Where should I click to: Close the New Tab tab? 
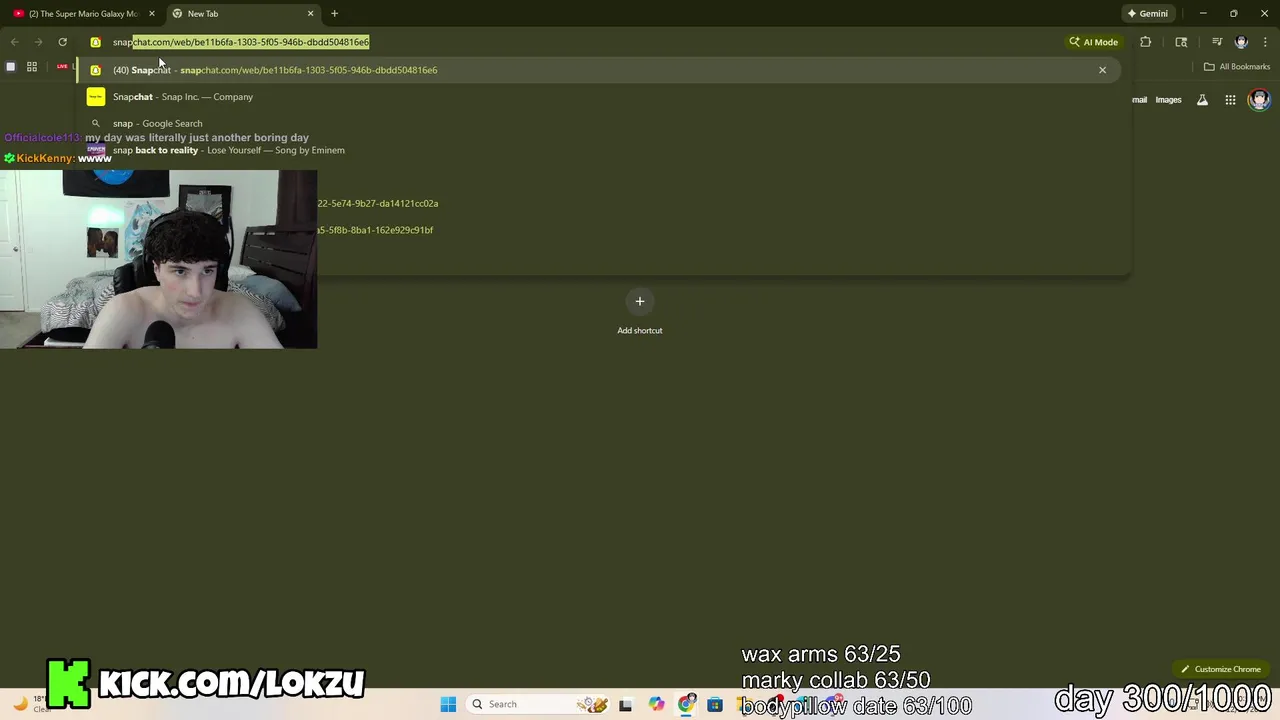[x=310, y=14]
